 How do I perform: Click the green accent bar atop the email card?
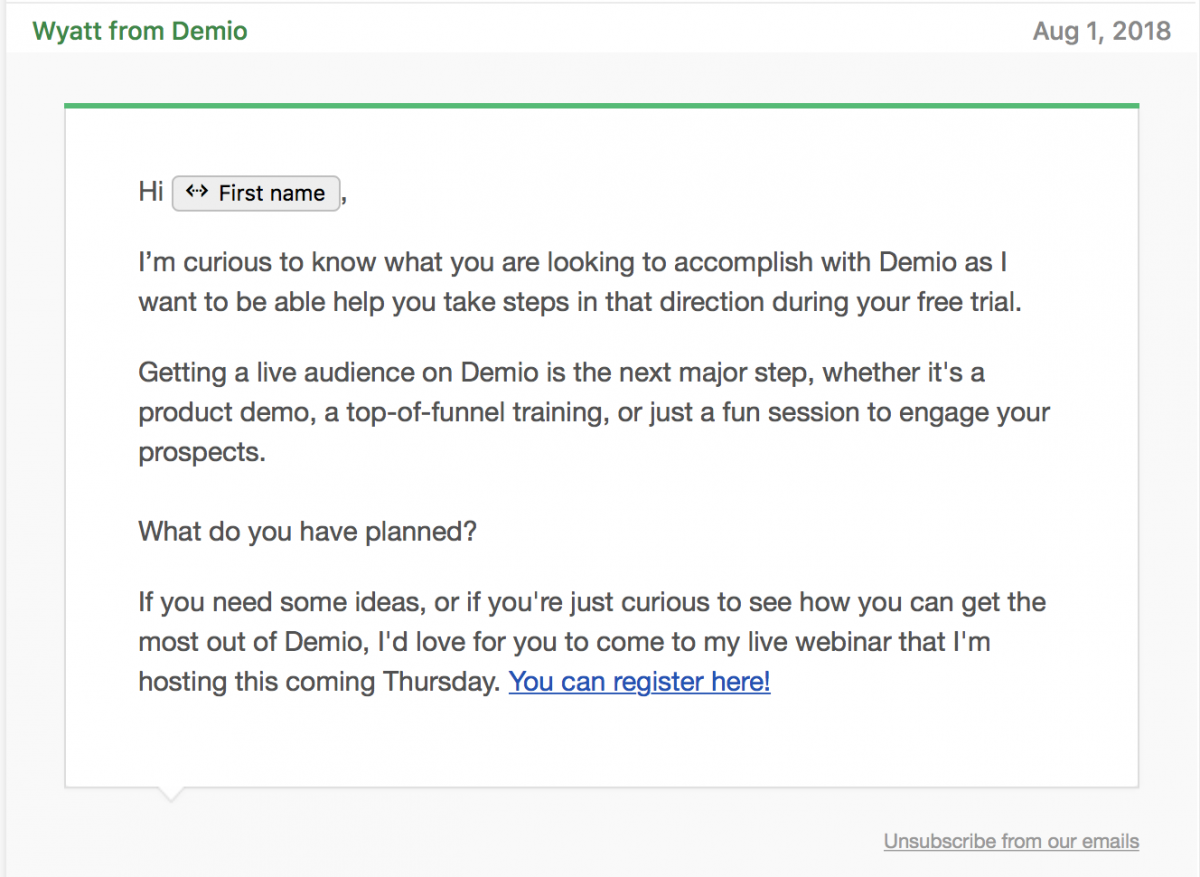point(600,103)
